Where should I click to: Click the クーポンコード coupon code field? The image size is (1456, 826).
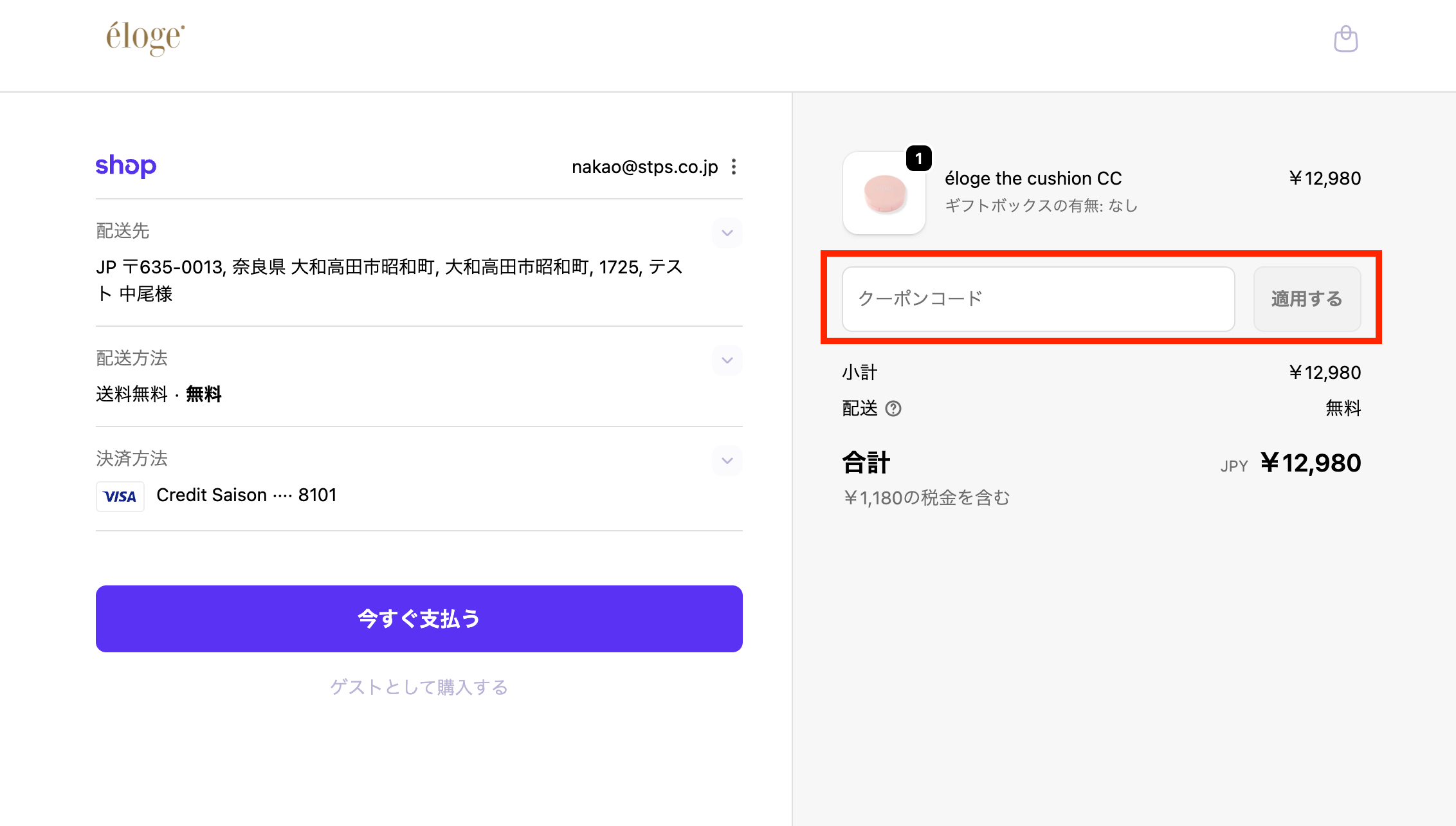1038,299
